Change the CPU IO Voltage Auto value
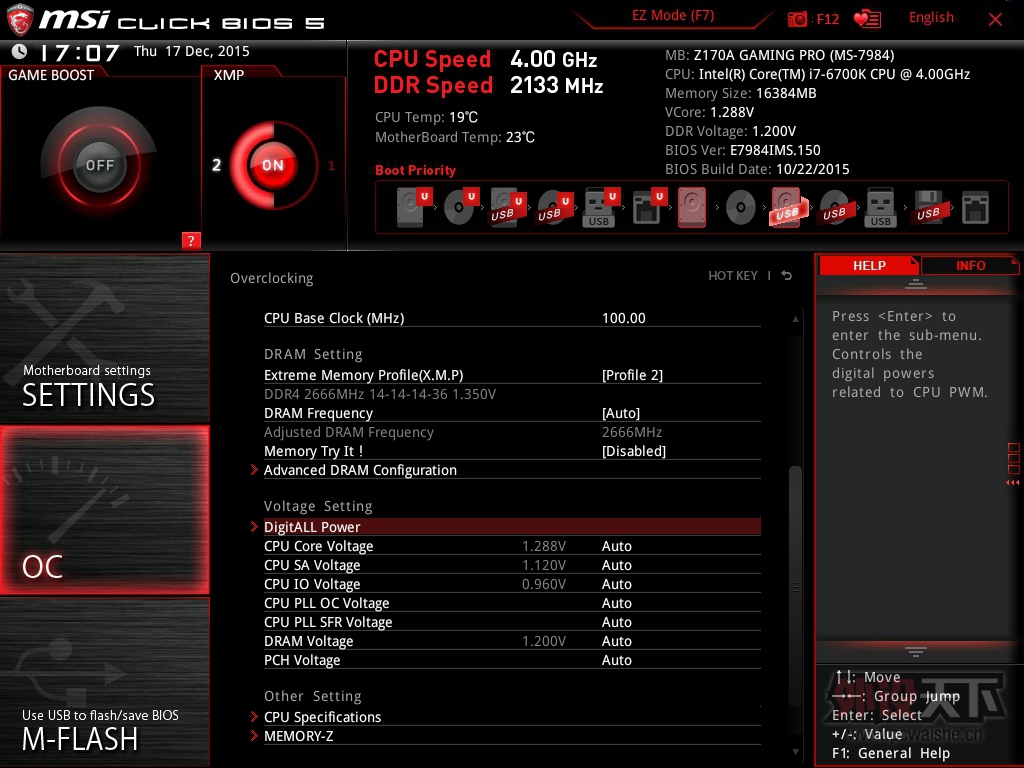Viewport: 1024px width, 768px height. pyautogui.click(x=616, y=583)
